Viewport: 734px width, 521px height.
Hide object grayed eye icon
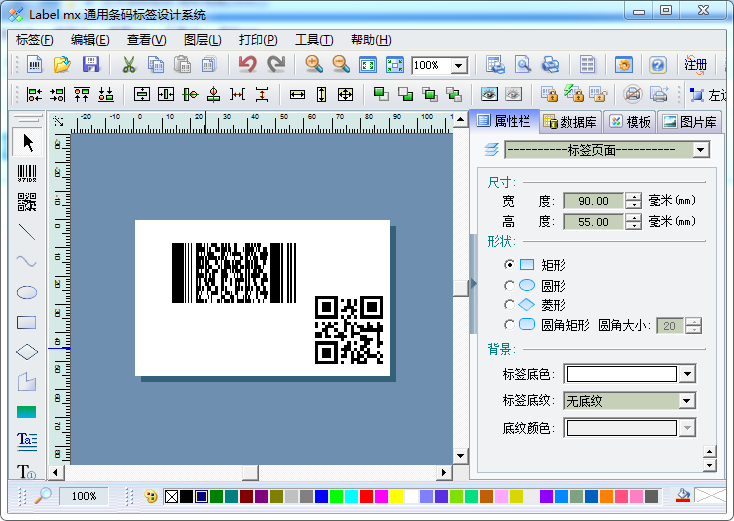[514, 95]
